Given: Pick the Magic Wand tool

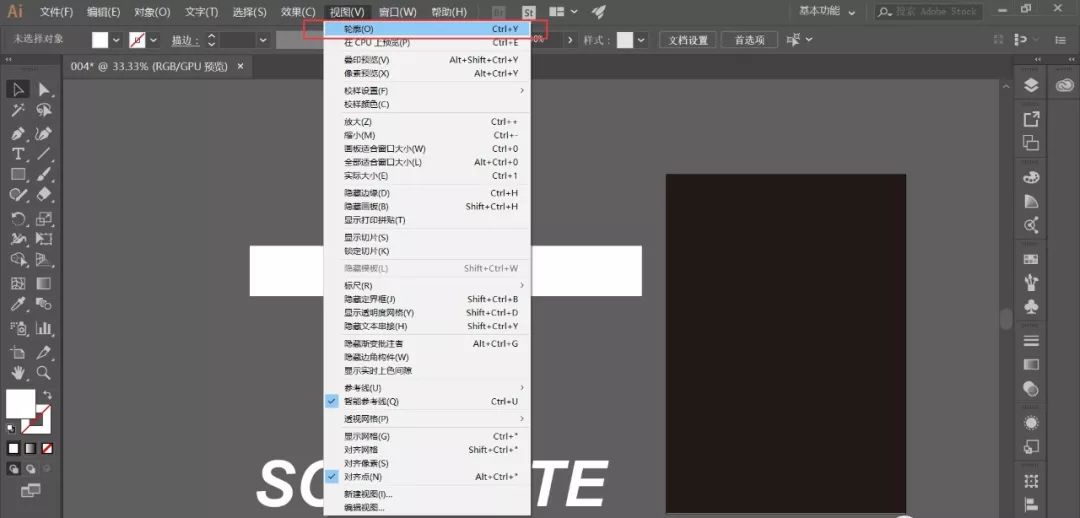Looking at the screenshot, I should pos(18,111).
